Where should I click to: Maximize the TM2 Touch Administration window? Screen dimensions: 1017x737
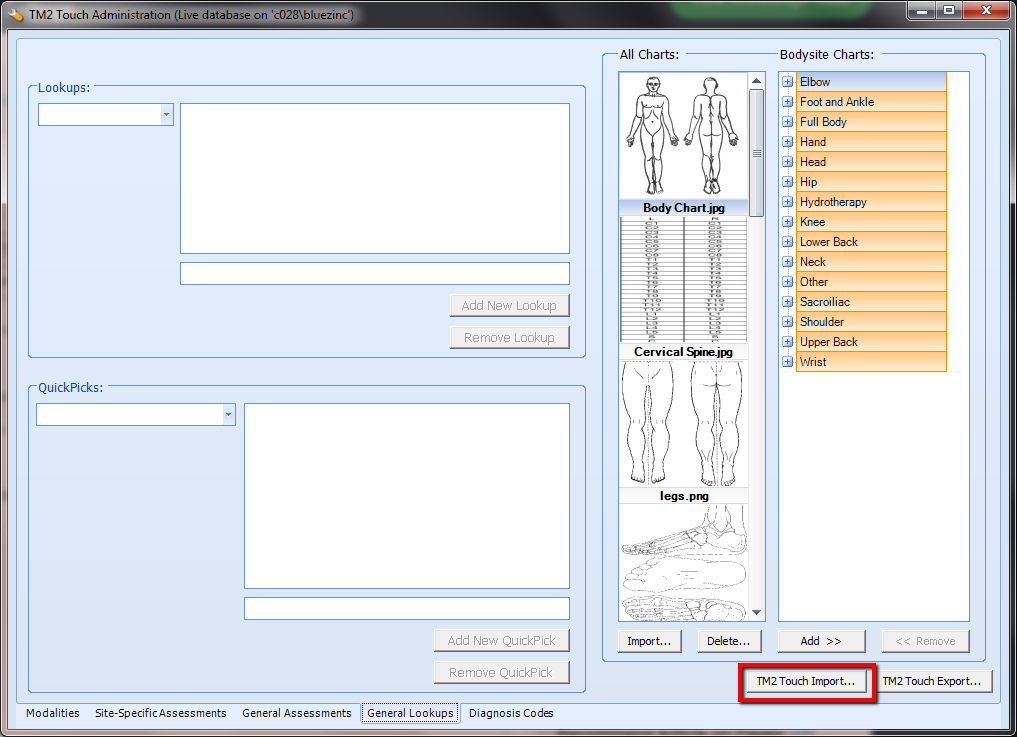pyautogui.click(x=950, y=10)
